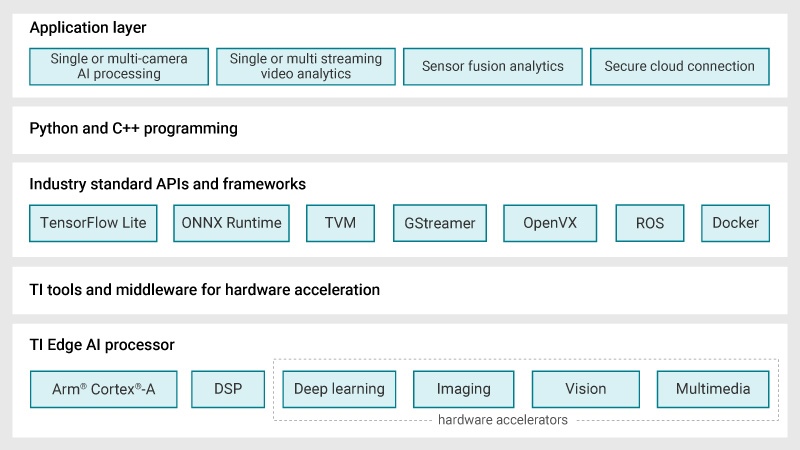Image resolution: width=800 pixels, height=450 pixels.
Task: Choose the Multimedia accelerator box
Action: click(x=713, y=389)
